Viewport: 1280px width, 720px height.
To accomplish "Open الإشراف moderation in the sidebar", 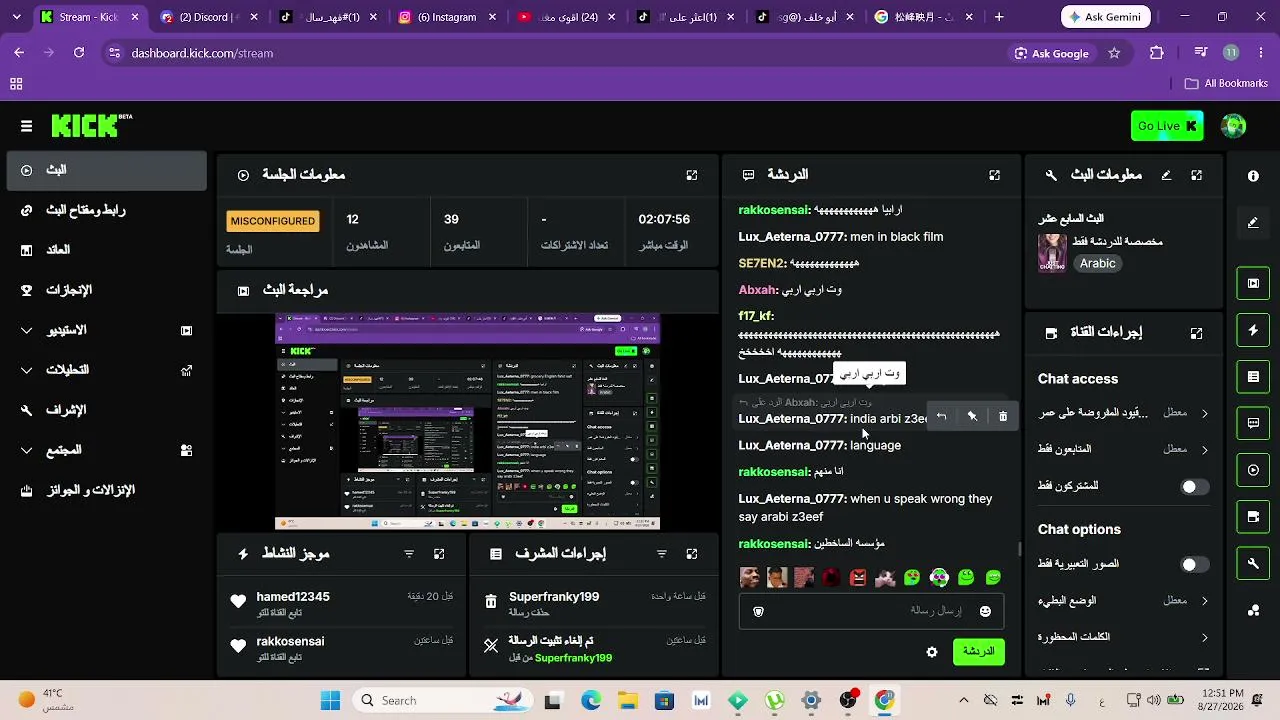I will click(x=107, y=410).
